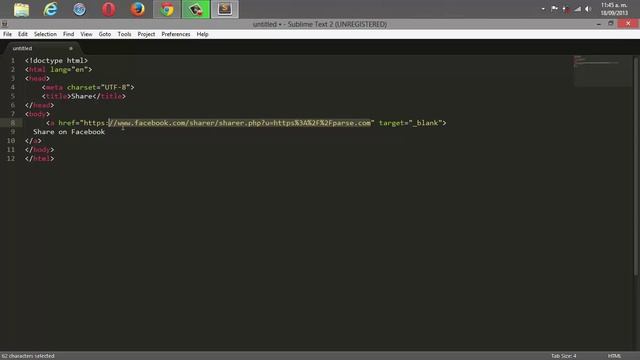Open network signal icon in system tray
Screen dimensions: 640x360
(578, 9)
